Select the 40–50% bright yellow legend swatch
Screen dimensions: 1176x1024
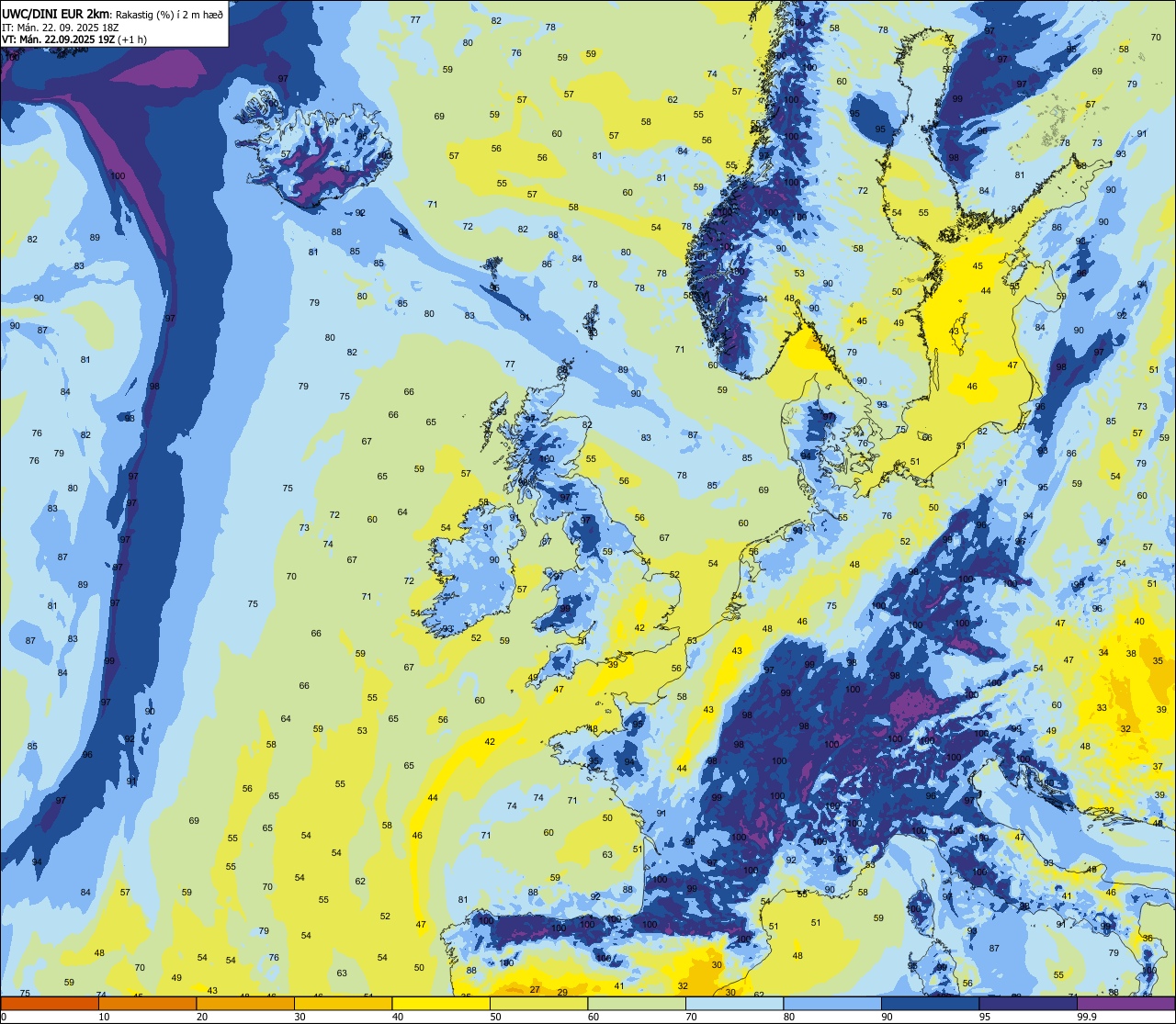441,1003
